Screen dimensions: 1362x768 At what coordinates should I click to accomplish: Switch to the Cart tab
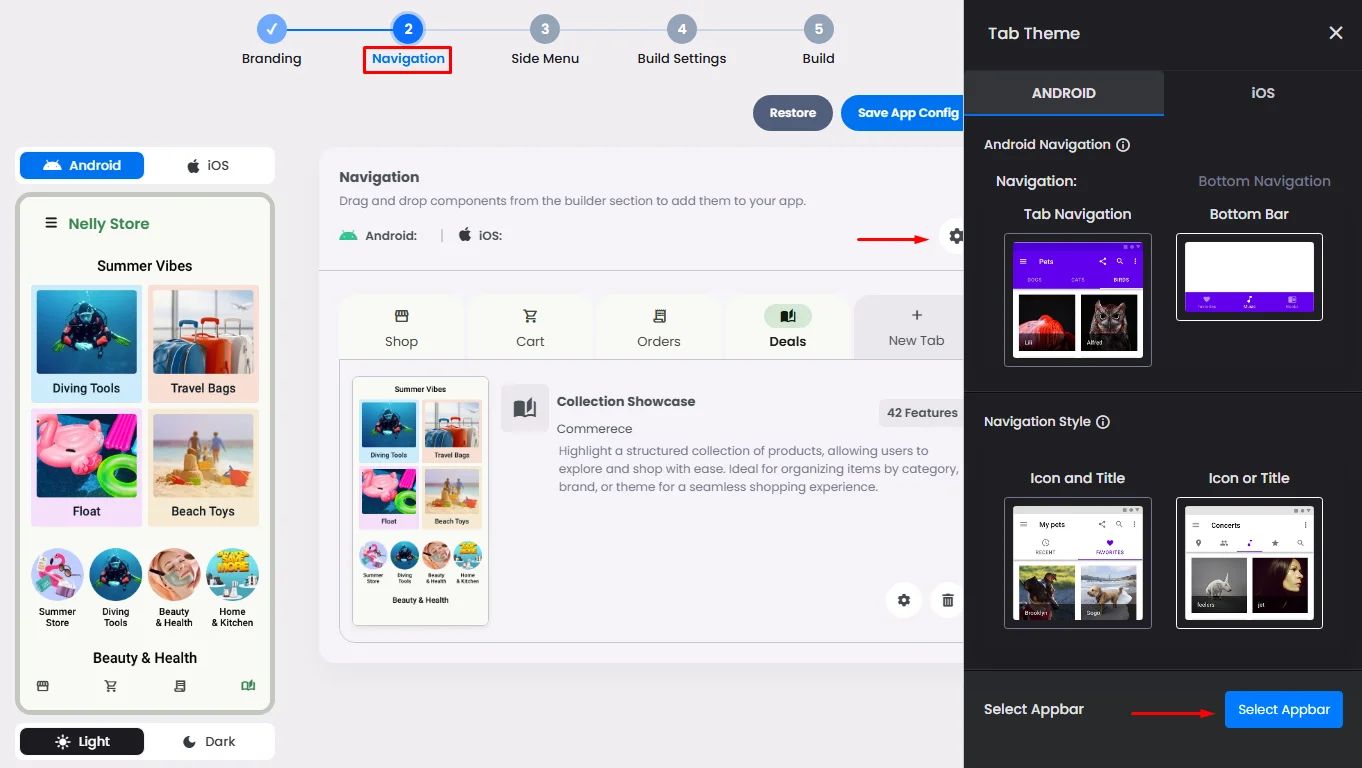coord(530,327)
